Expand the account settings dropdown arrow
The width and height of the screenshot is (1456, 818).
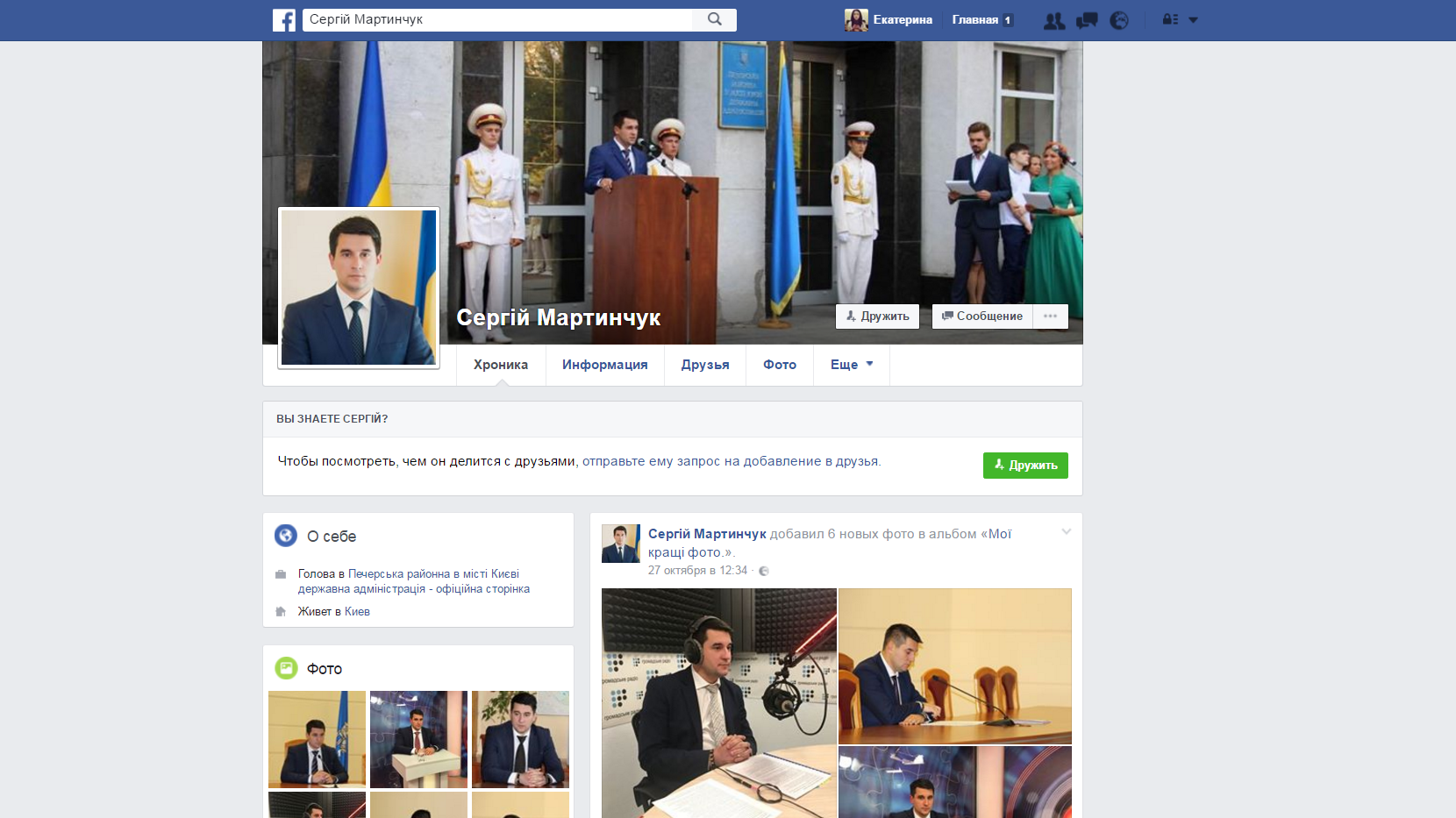click(1193, 20)
